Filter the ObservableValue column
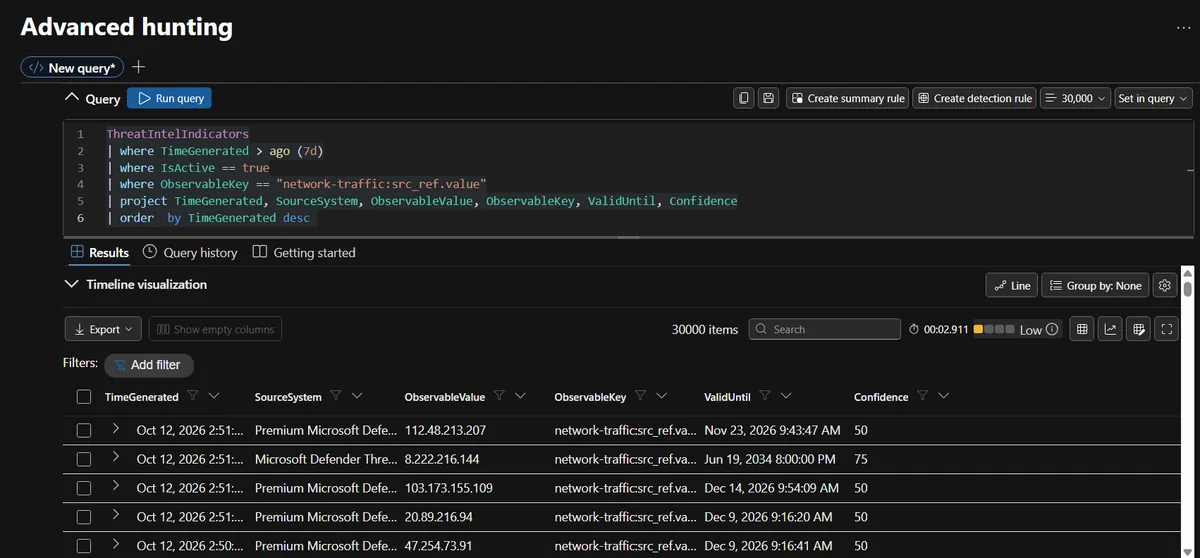 (499, 396)
